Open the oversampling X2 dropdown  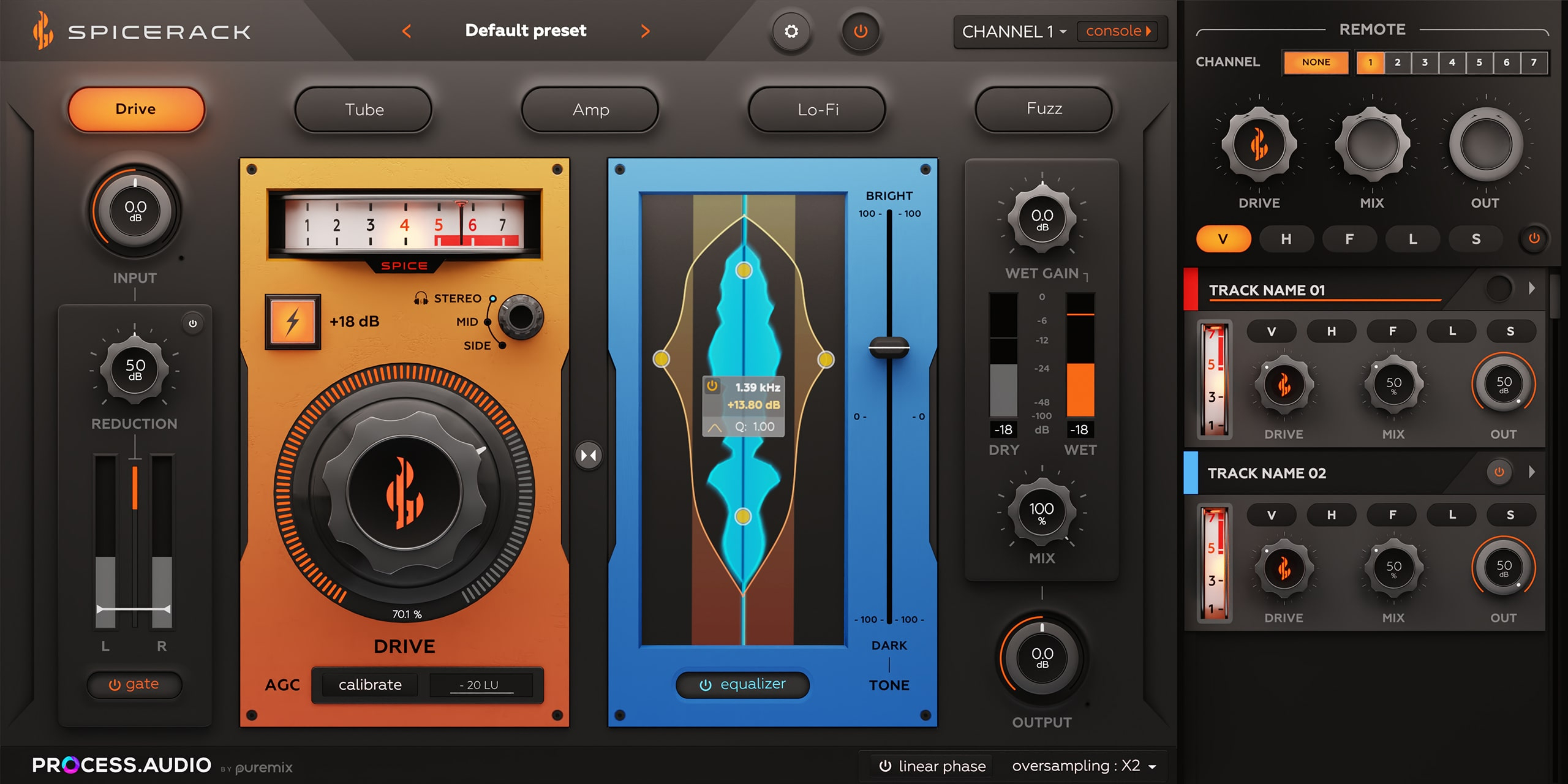tap(1084, 766)
